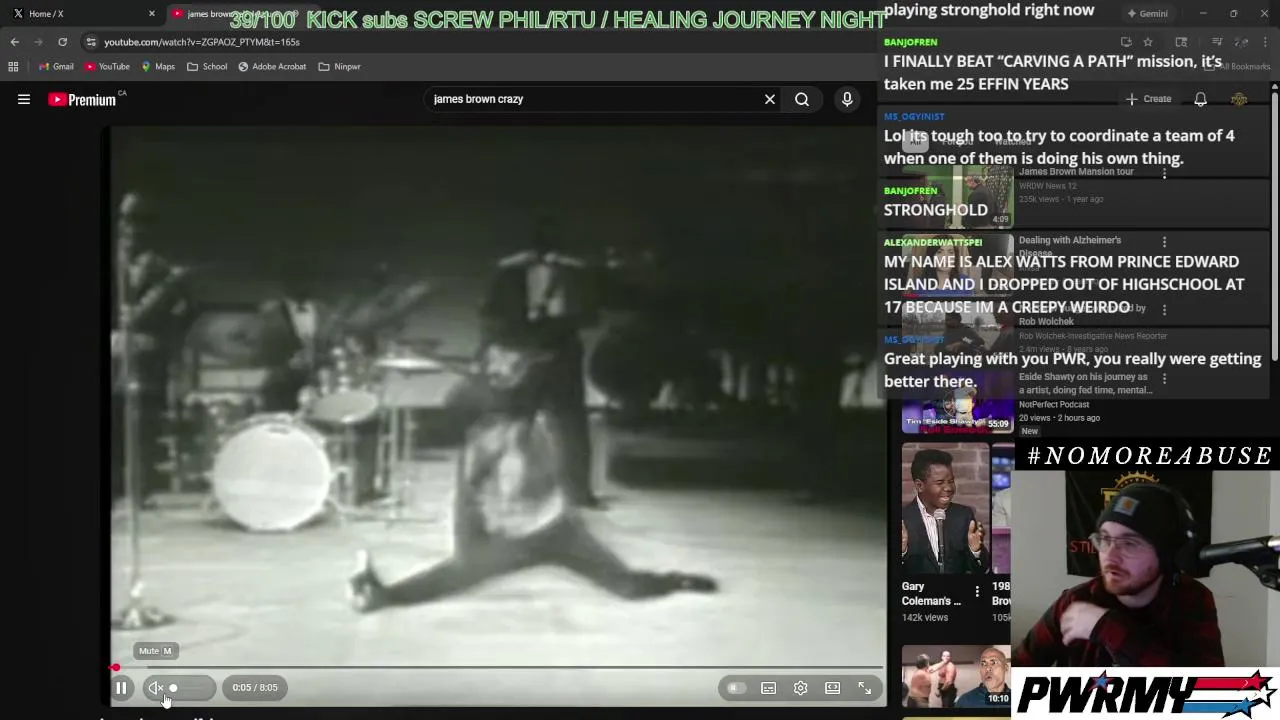The image size is (1280, 720).
Task: Search with voice microphone icon
Action: (x=847, y=99)
